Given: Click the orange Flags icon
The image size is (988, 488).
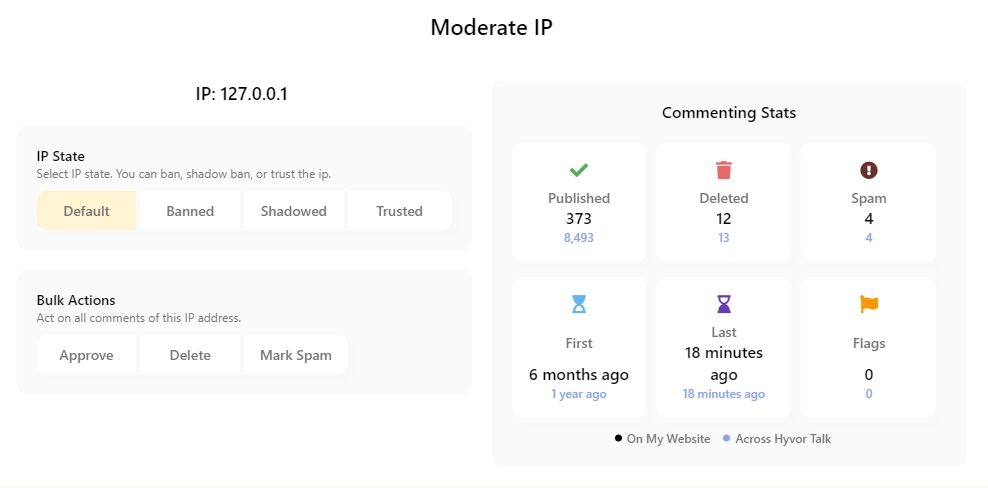Looking at the screenshot, I should (868, 304).
